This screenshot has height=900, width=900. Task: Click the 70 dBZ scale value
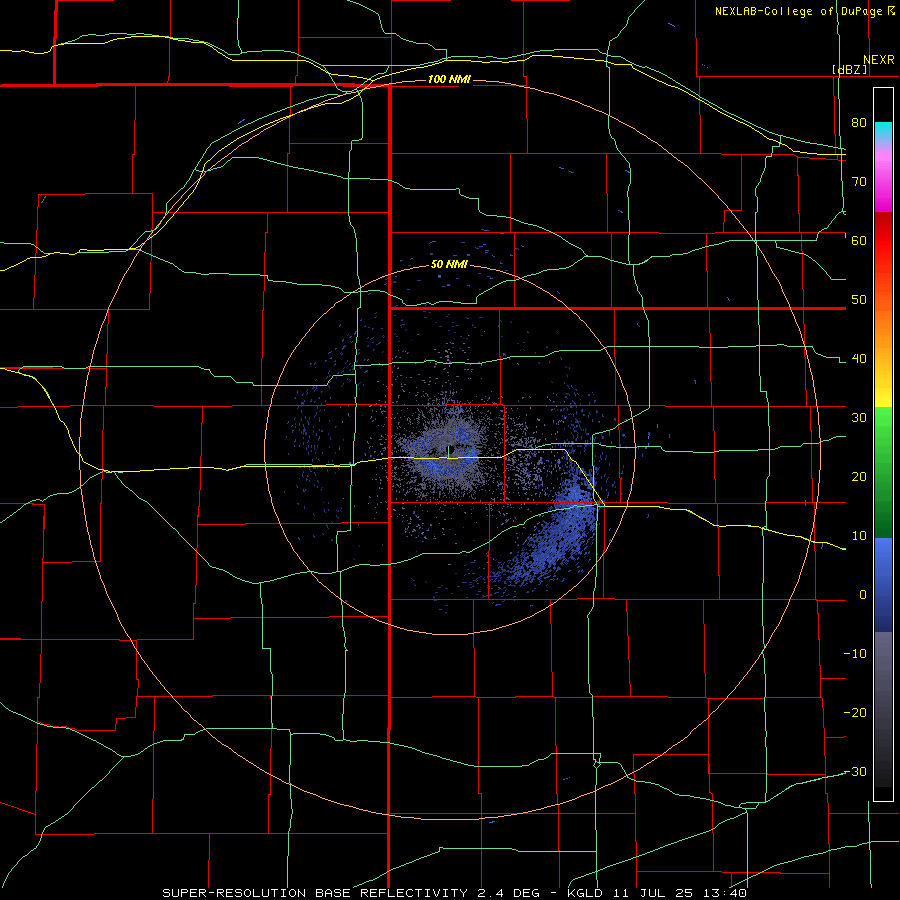859,181
